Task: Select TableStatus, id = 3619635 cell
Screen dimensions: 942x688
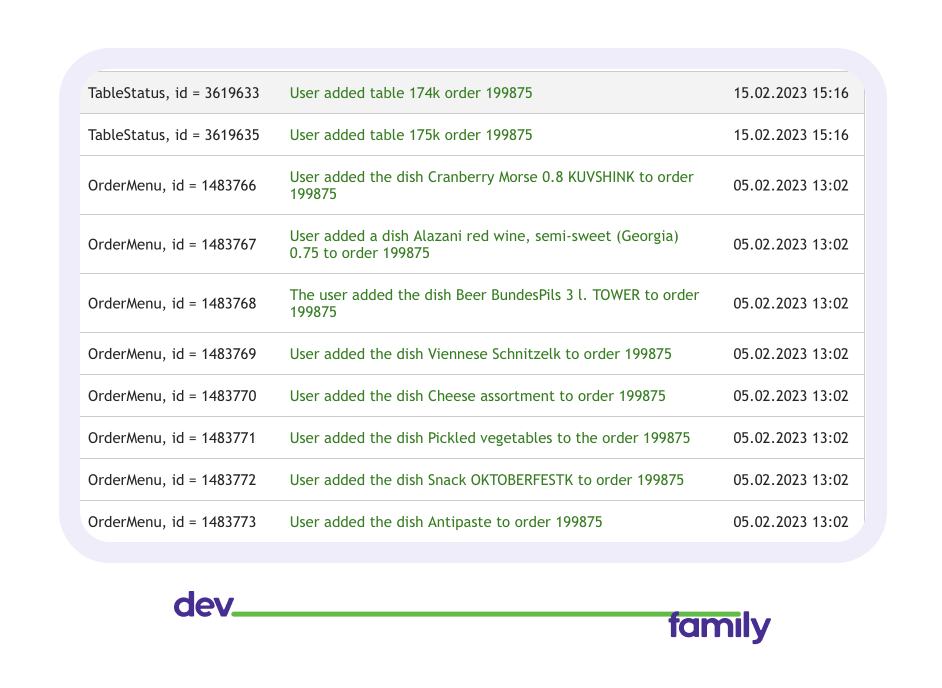Action: coord(173,135)
